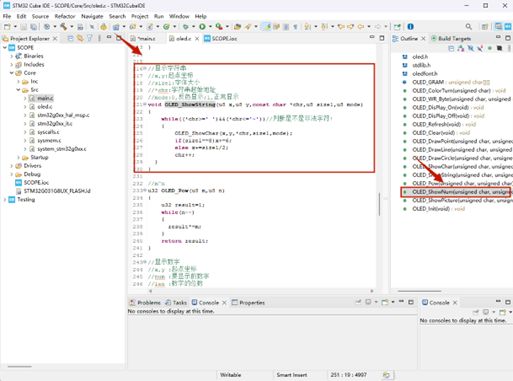Image resolution: width=513 pixels, height=381 pixels.
Task: Click the Last Edit Location arrow icon
Action: coord(341,26)
